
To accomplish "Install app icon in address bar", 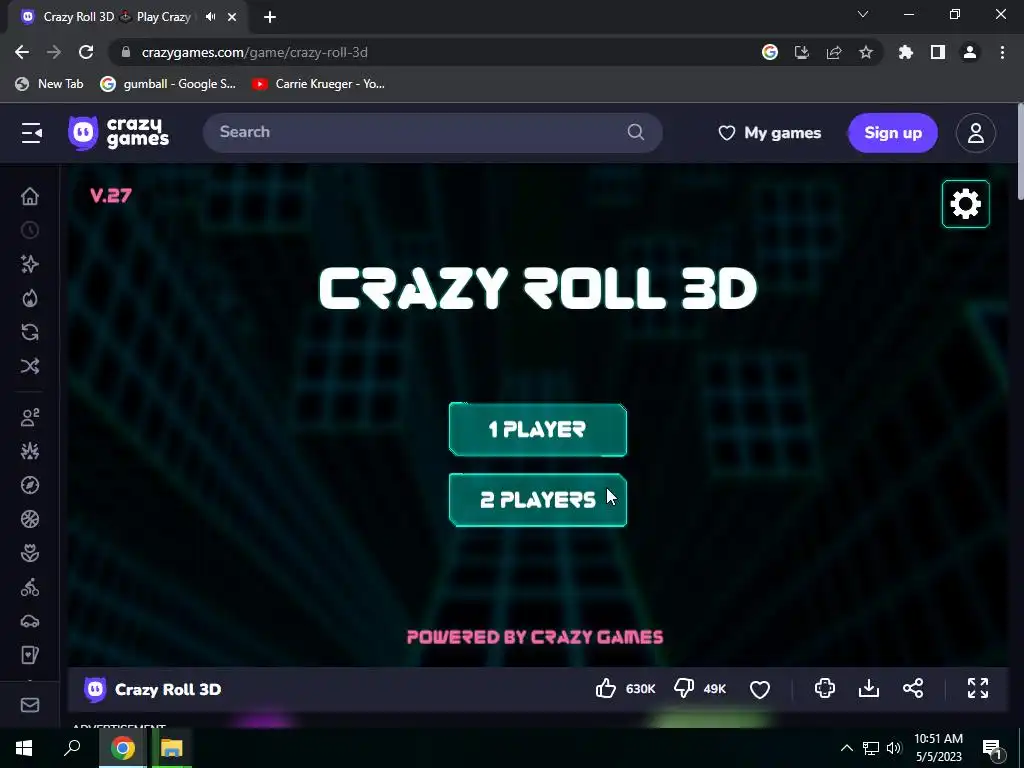I will 802,52.
